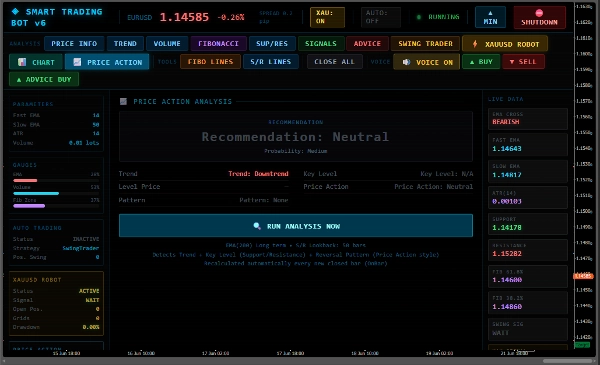Click the 'Pattern: None' value
The width and height of the screenshot is (600, 365).
pos(264,200)
